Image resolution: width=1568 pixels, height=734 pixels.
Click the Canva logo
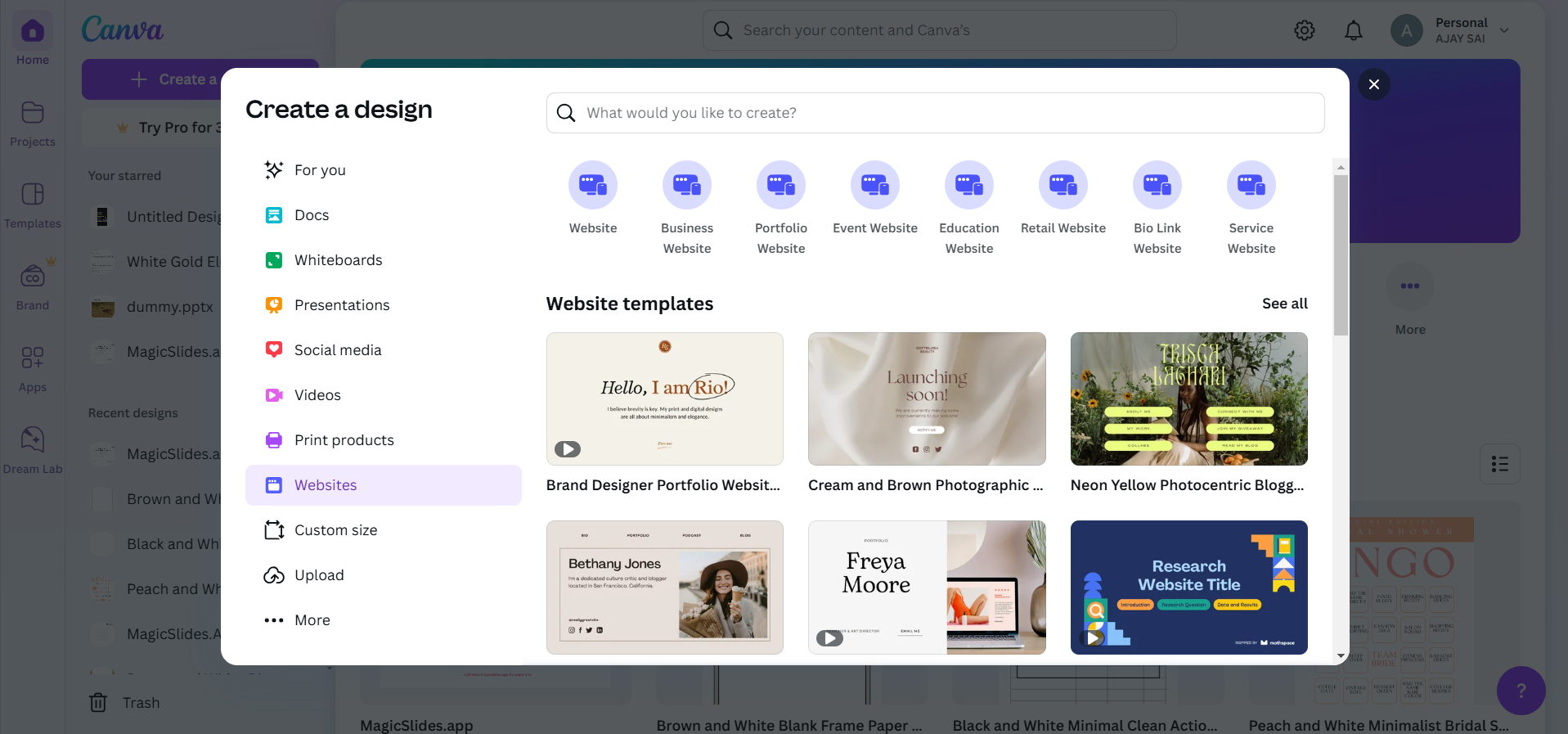[123, 29]
